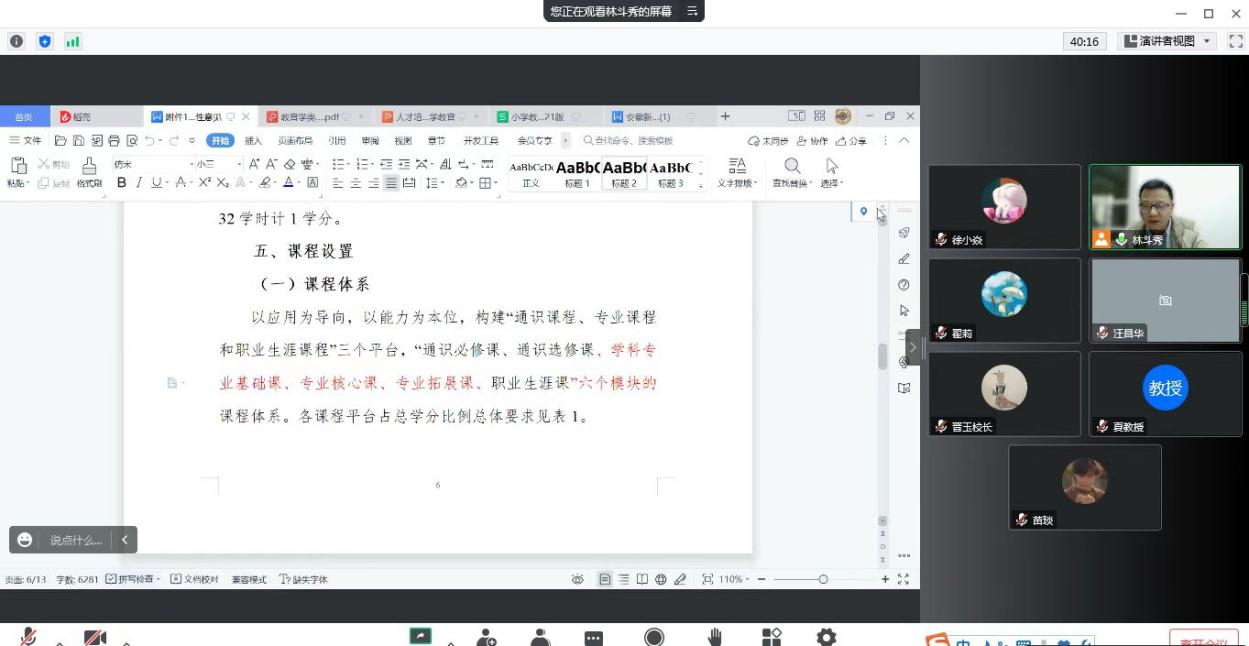Viewport: 1249px width, 646px height.
Task: Click the Share (分享) button
Action: pyautogui.click(x=851, y=141)
